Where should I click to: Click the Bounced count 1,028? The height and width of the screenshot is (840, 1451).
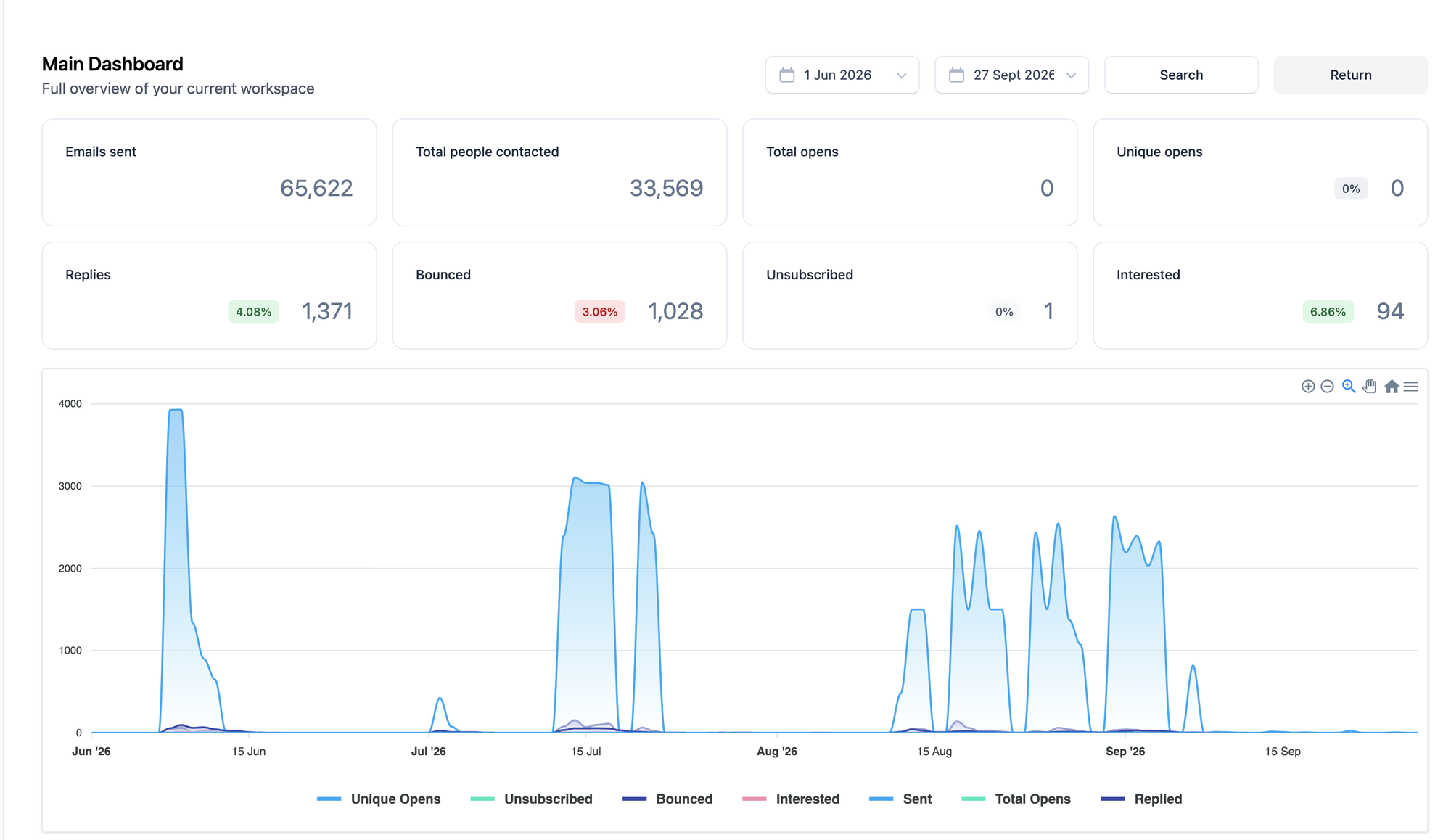coord(675,311)
